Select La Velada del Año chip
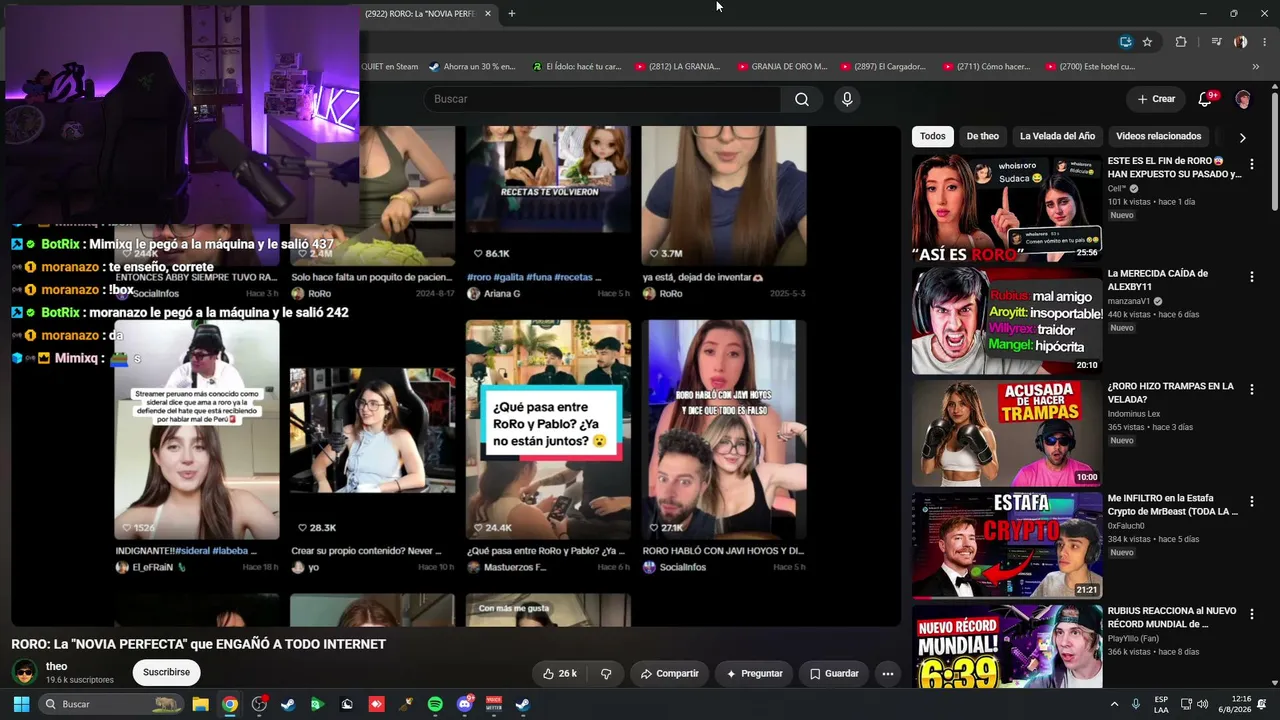This screenshot has height=720, width=1280. click(x=1057, y=136)
